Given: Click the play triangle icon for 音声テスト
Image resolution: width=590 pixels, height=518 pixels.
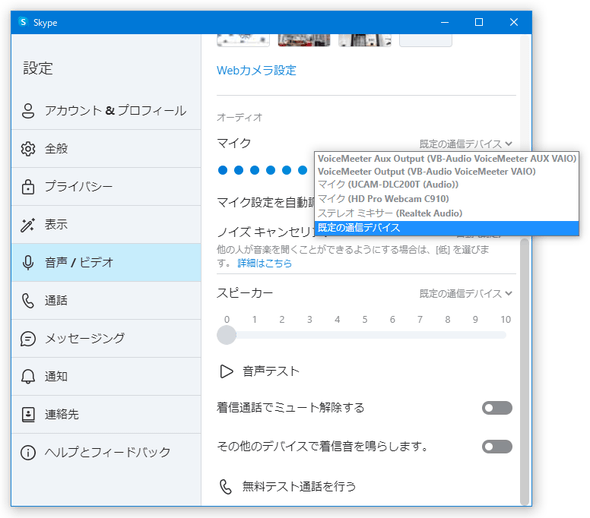Looking at the screenshot, I should tap(226, 371).
